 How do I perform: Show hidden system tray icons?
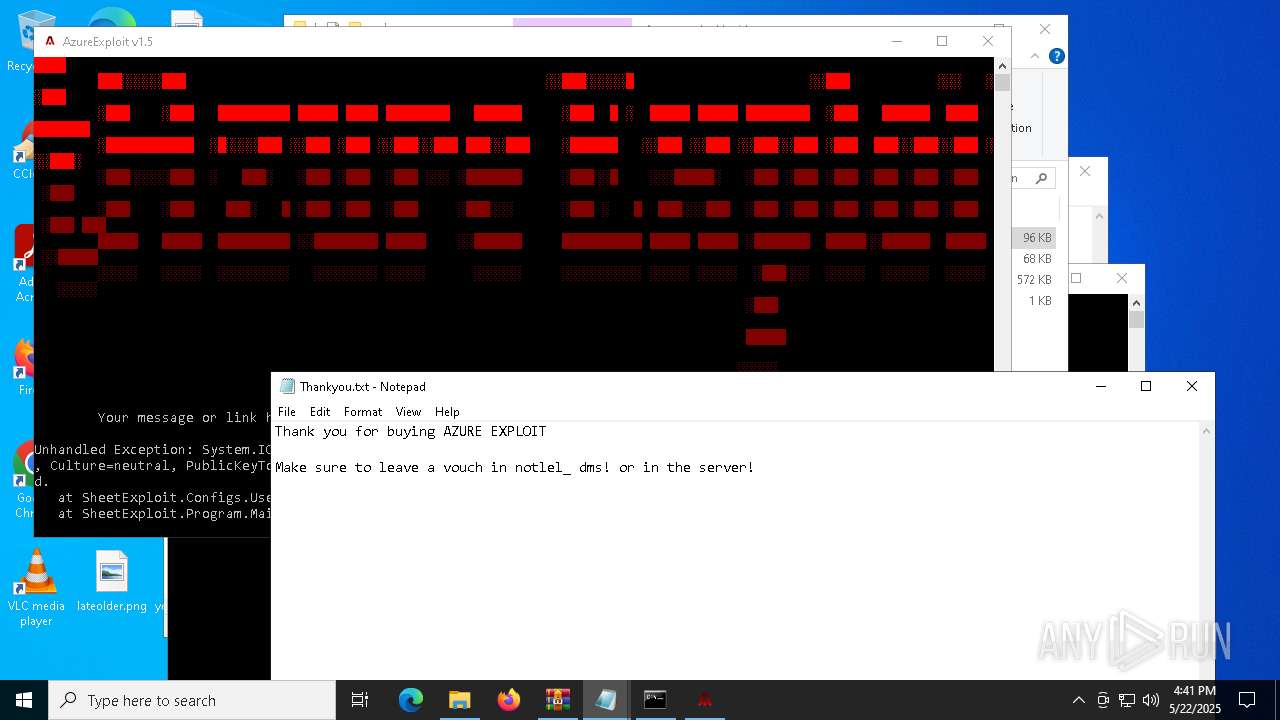(1078, 700)
